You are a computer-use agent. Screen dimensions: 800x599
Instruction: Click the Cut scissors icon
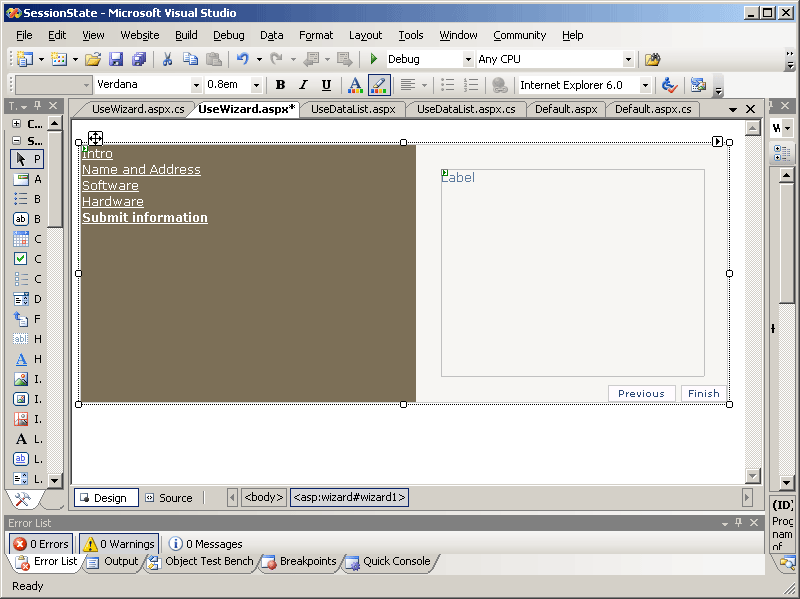click(167, 60)
